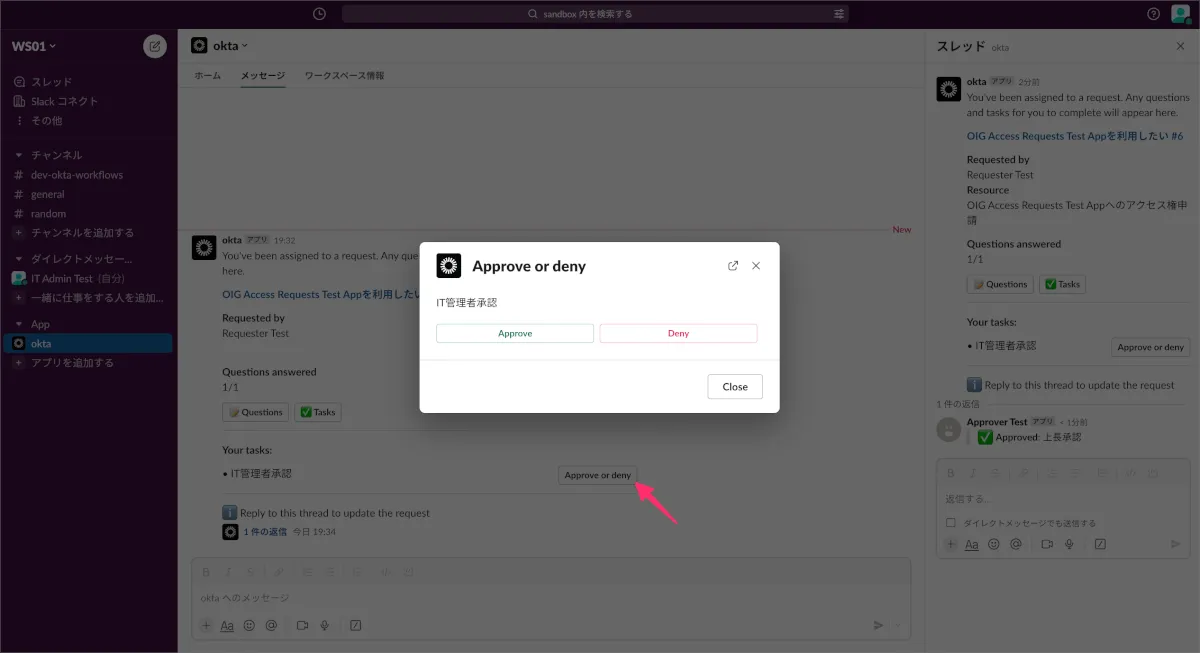Record video clip in thread reply box
Screen dimensions: 1200x653
[1047, 544]
